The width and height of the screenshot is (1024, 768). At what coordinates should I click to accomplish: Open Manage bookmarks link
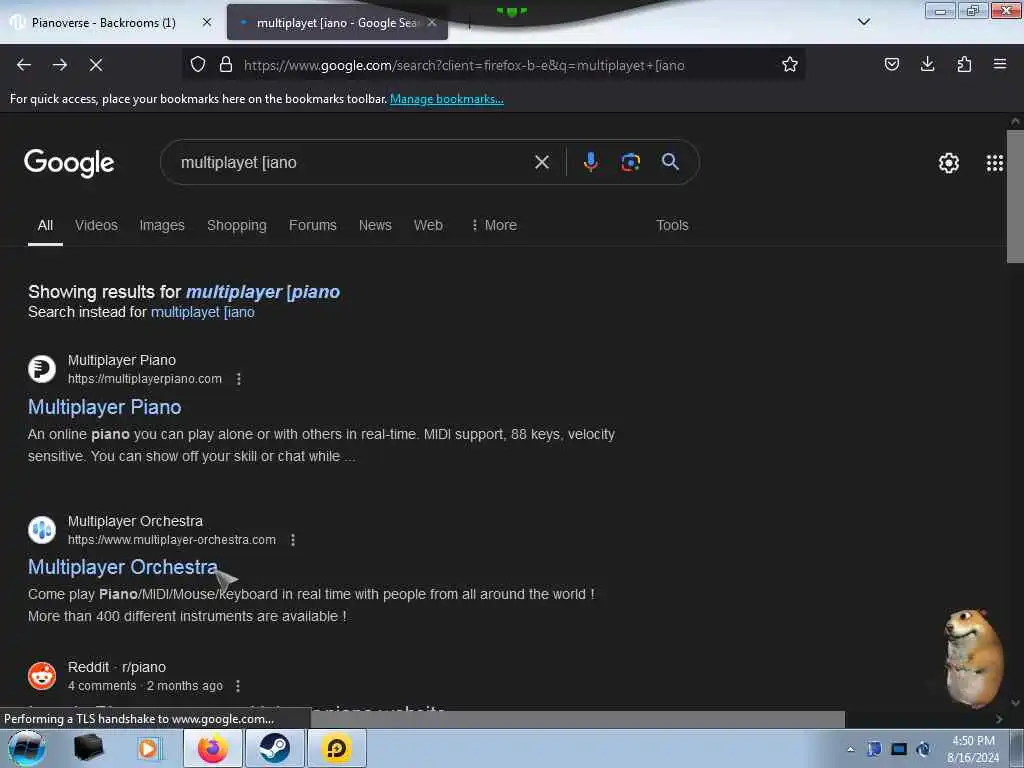point(447,99)
